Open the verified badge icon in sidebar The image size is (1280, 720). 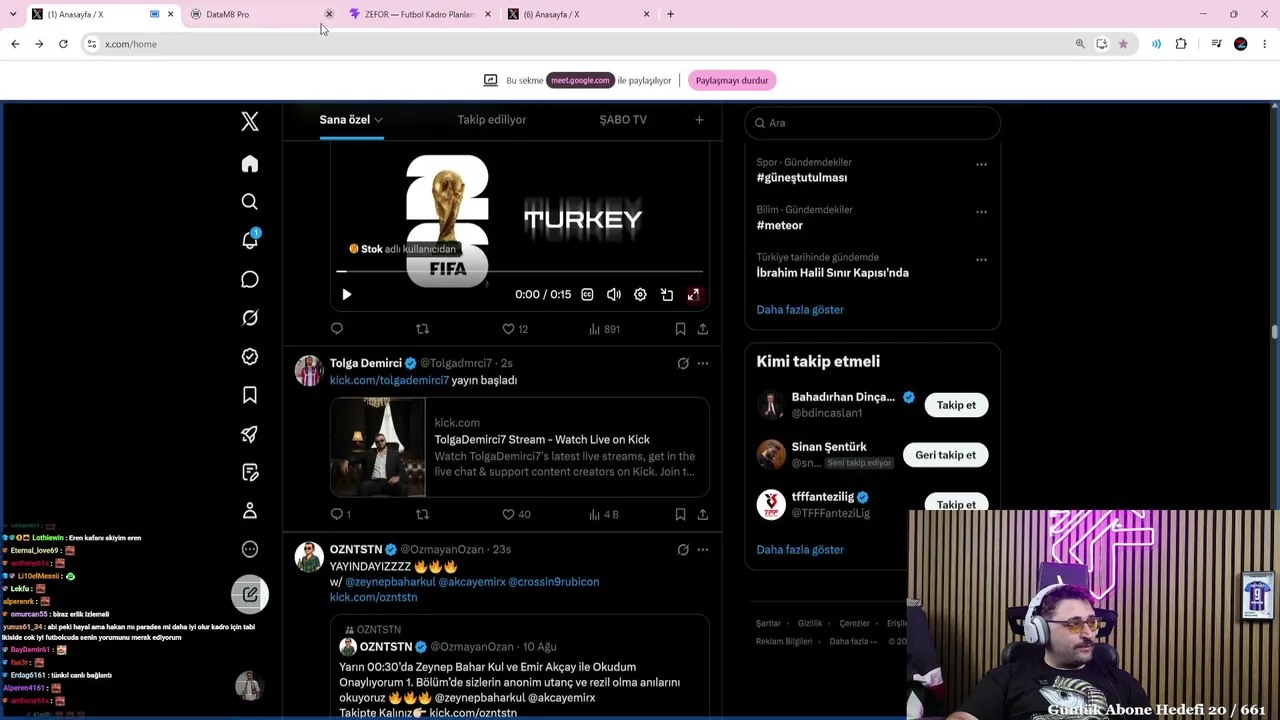(x=250, y=356)
